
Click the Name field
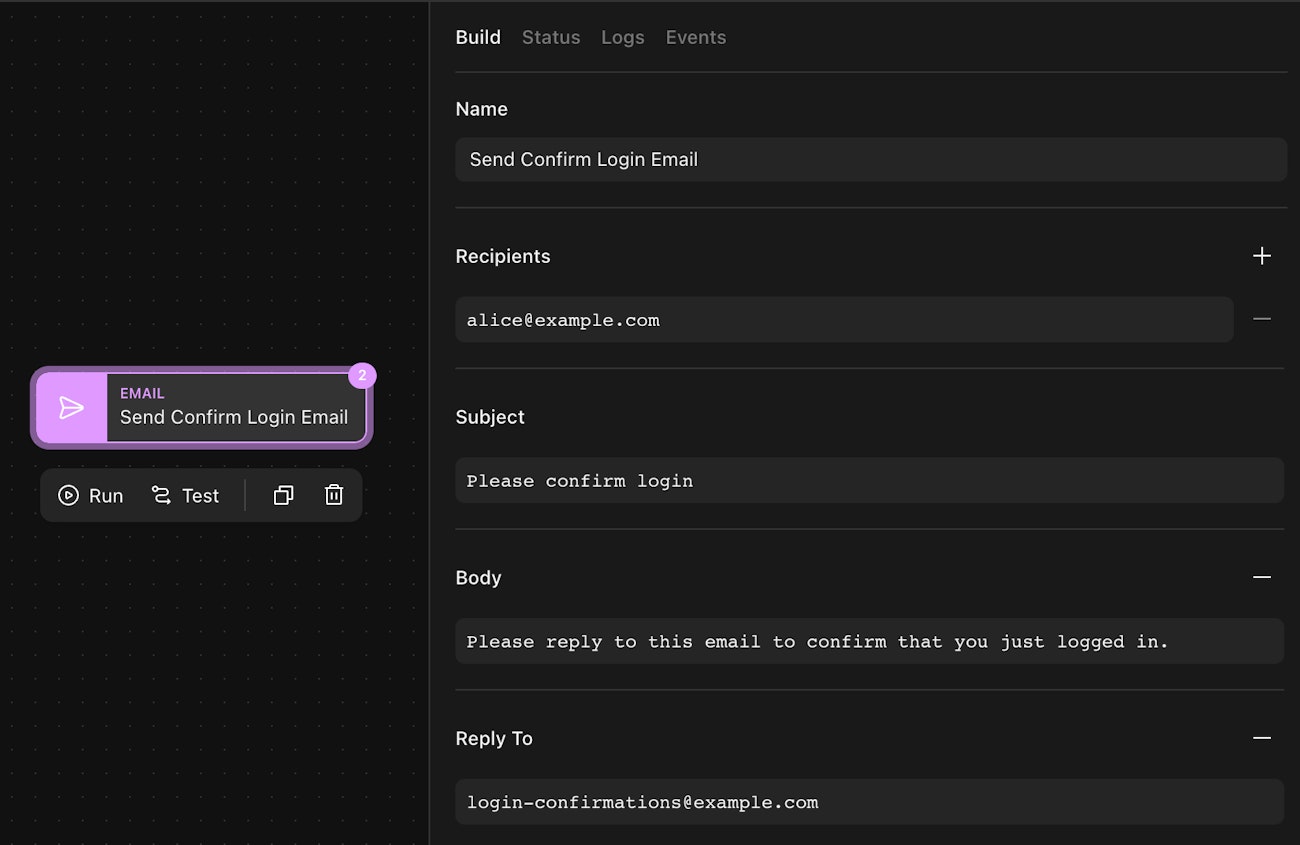coord(870,159)
